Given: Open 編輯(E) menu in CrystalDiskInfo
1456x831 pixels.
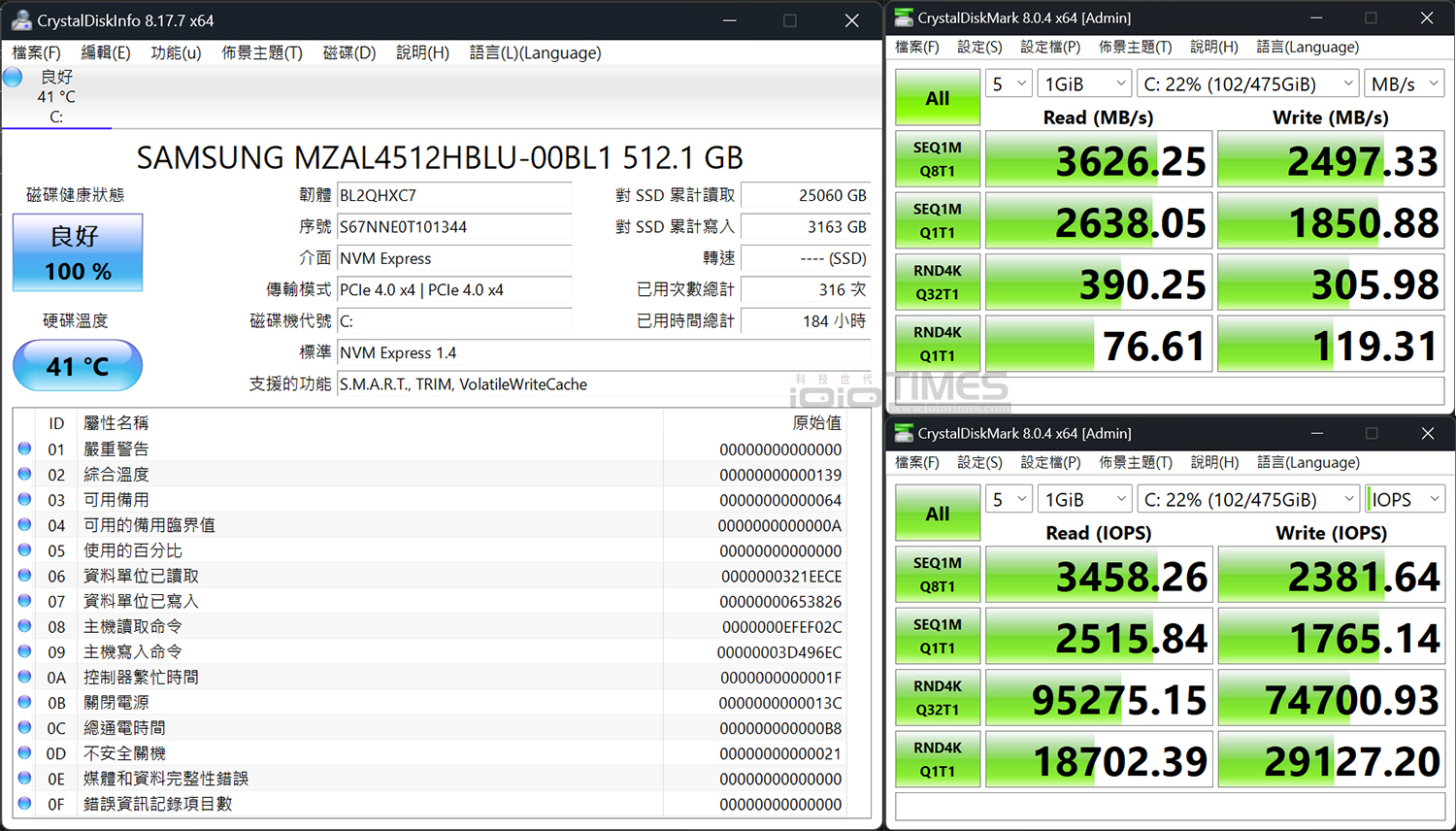Looking at the screenshot, I should point(106,52).
